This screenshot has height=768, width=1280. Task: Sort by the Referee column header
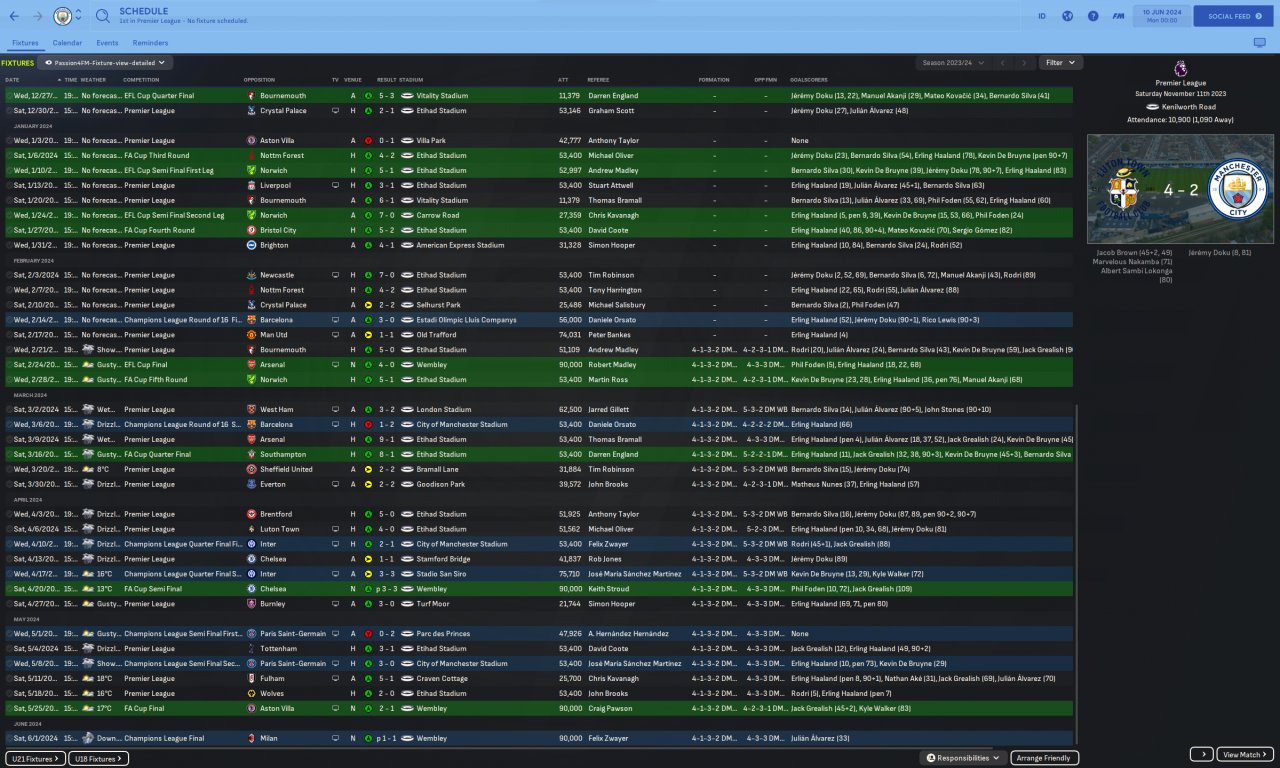[598, 80]
